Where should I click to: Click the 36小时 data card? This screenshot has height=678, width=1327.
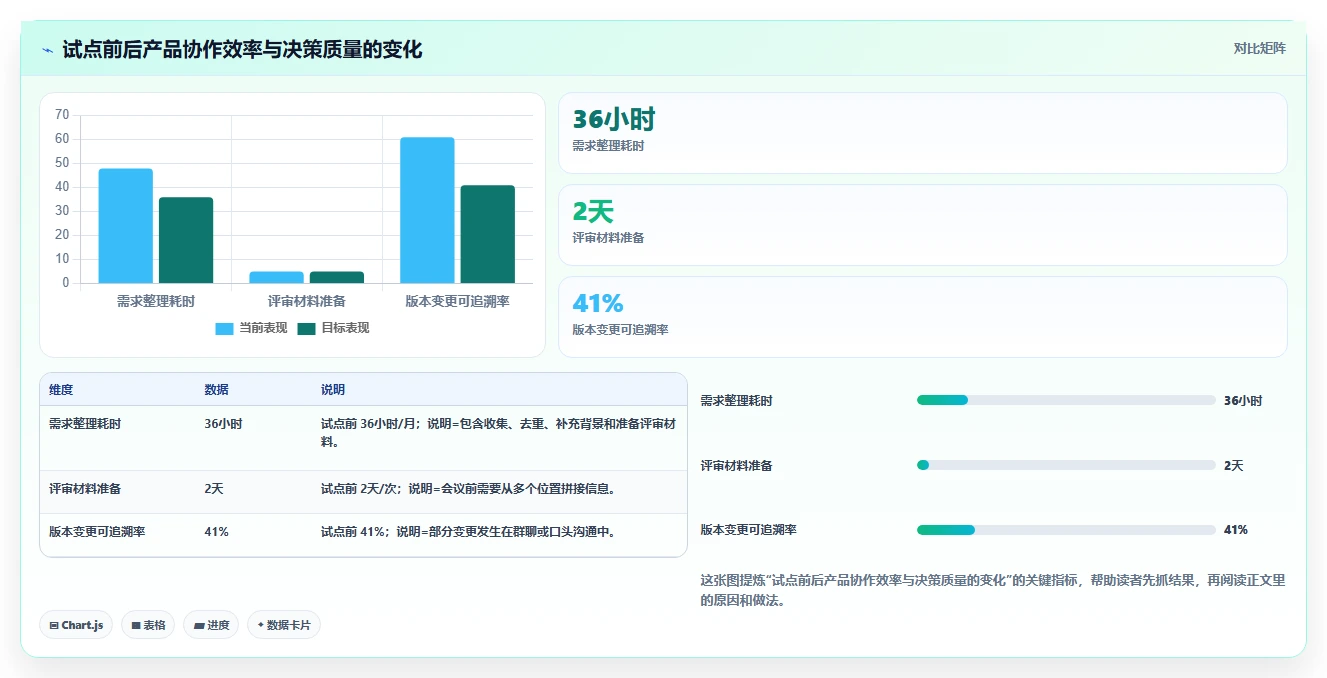pos(922,133)
